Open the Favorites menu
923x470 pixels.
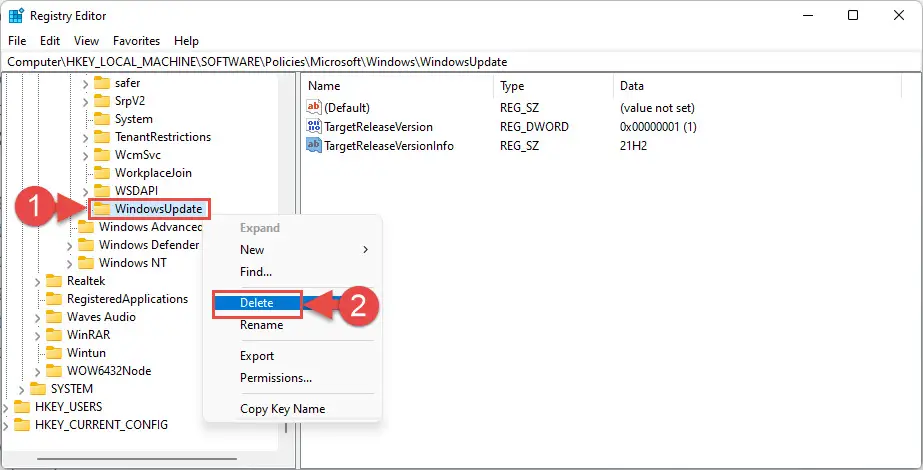(x=137, y=41)
